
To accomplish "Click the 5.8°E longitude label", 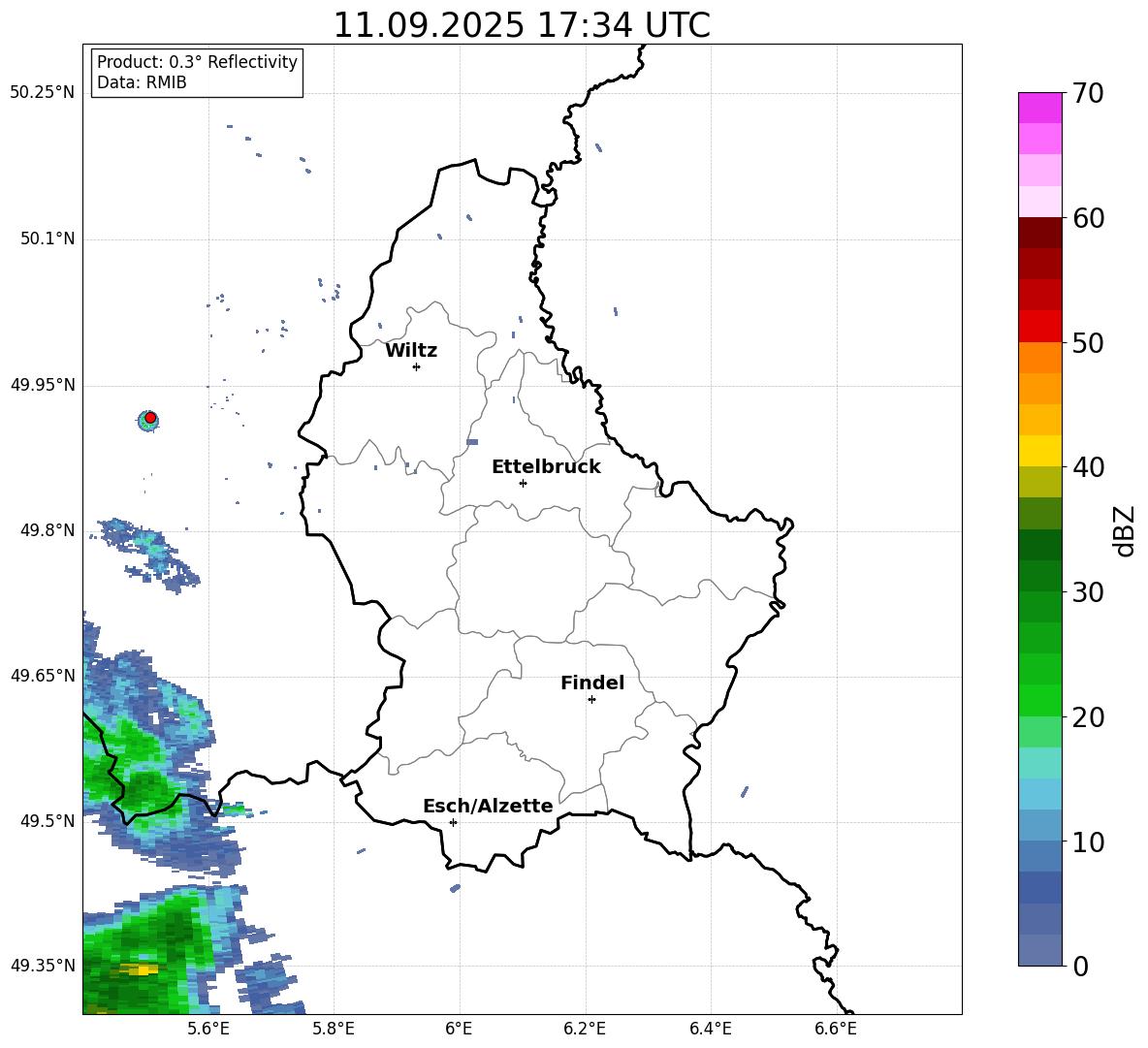I will coord(334,1029).
